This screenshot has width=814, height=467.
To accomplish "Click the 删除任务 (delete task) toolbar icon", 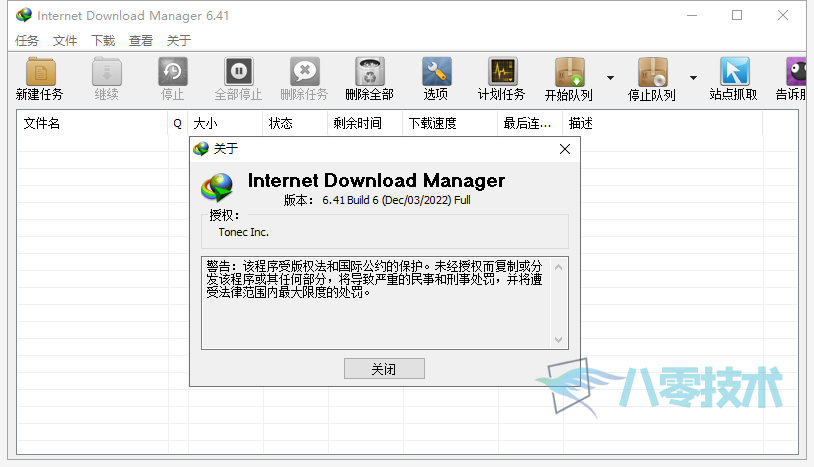I will (x=304, y=72).
